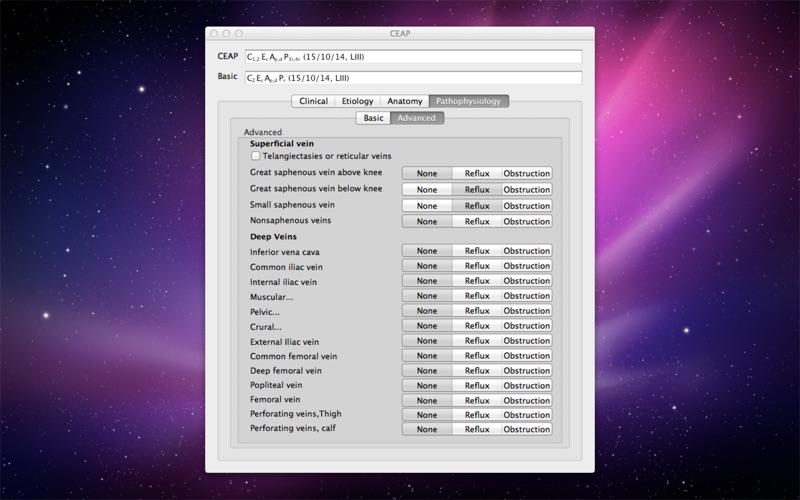Image resolution: width=800 pixels, height=500 pixels.
Task: Set Femoral vein row to Obstruction
Action: [527, 401]
